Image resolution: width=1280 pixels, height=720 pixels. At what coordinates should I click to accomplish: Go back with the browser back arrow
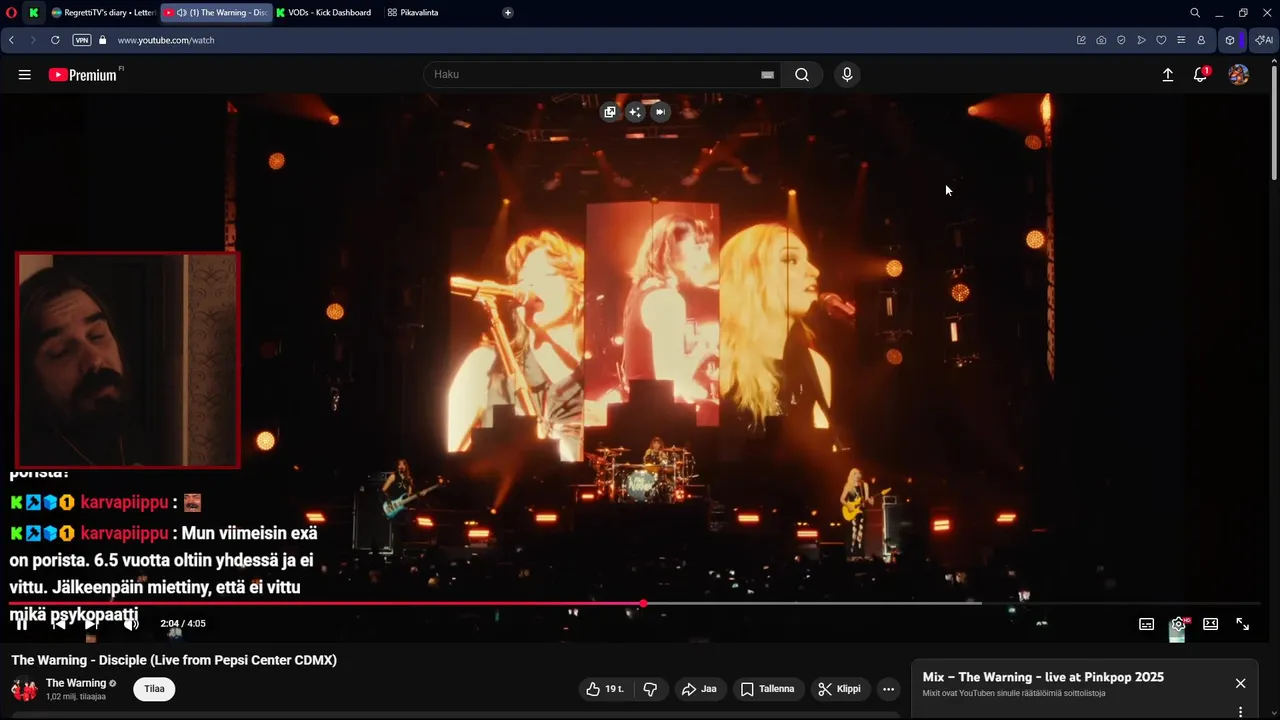11,40
